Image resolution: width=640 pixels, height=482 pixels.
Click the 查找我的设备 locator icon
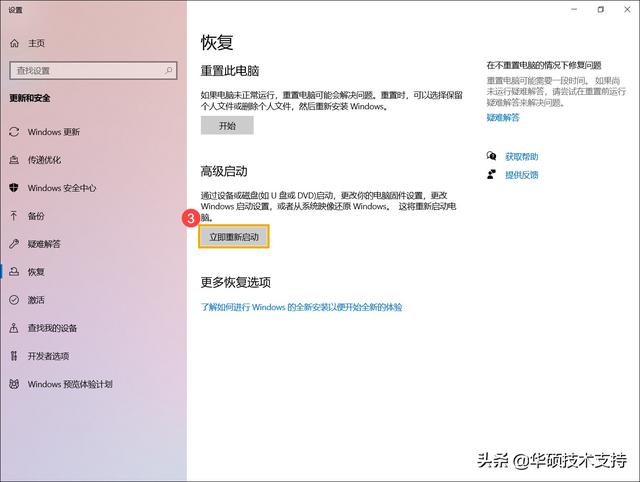pos(14,328)
